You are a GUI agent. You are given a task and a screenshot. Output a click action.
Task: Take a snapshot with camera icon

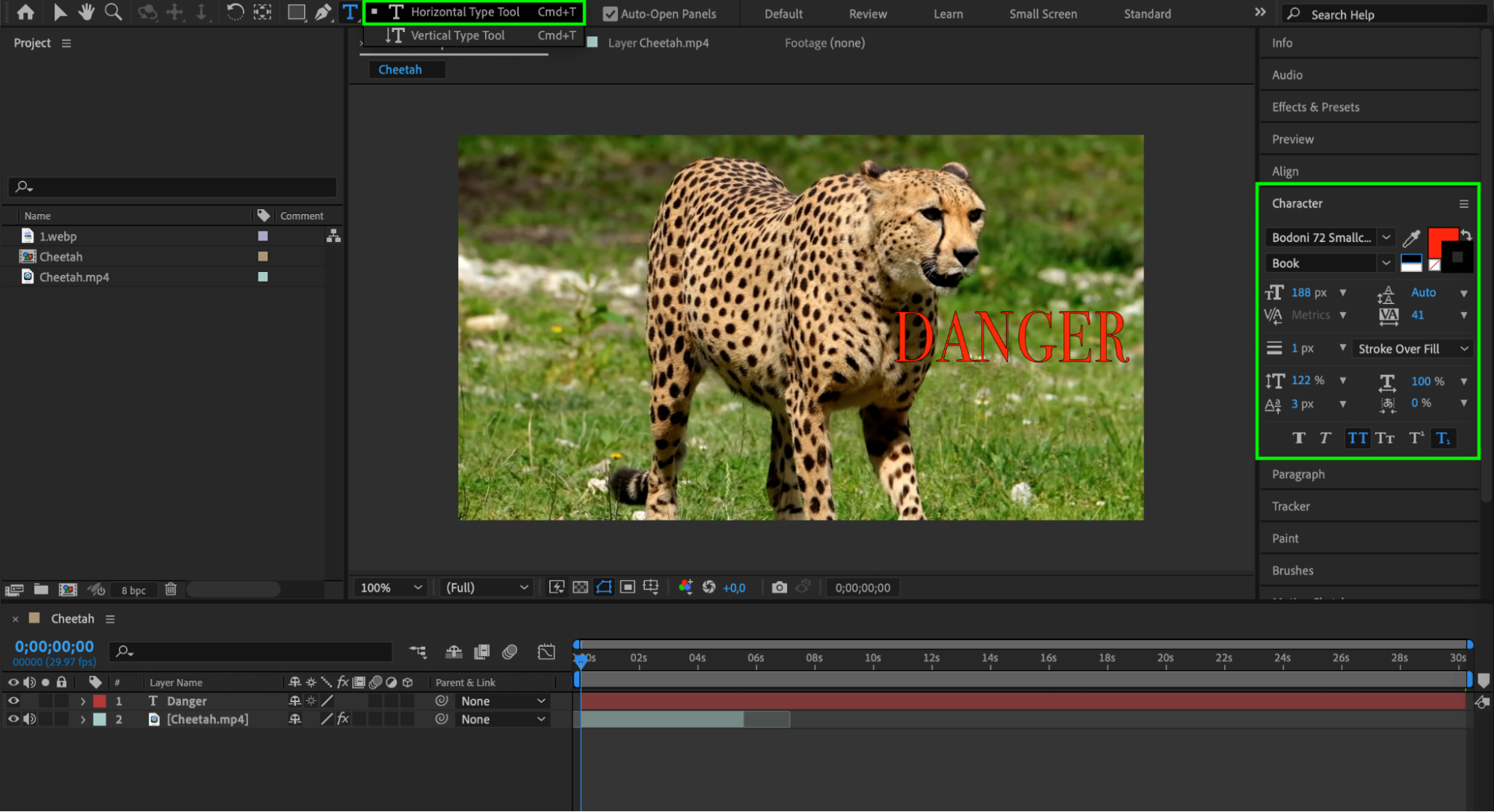pos(779,588)
